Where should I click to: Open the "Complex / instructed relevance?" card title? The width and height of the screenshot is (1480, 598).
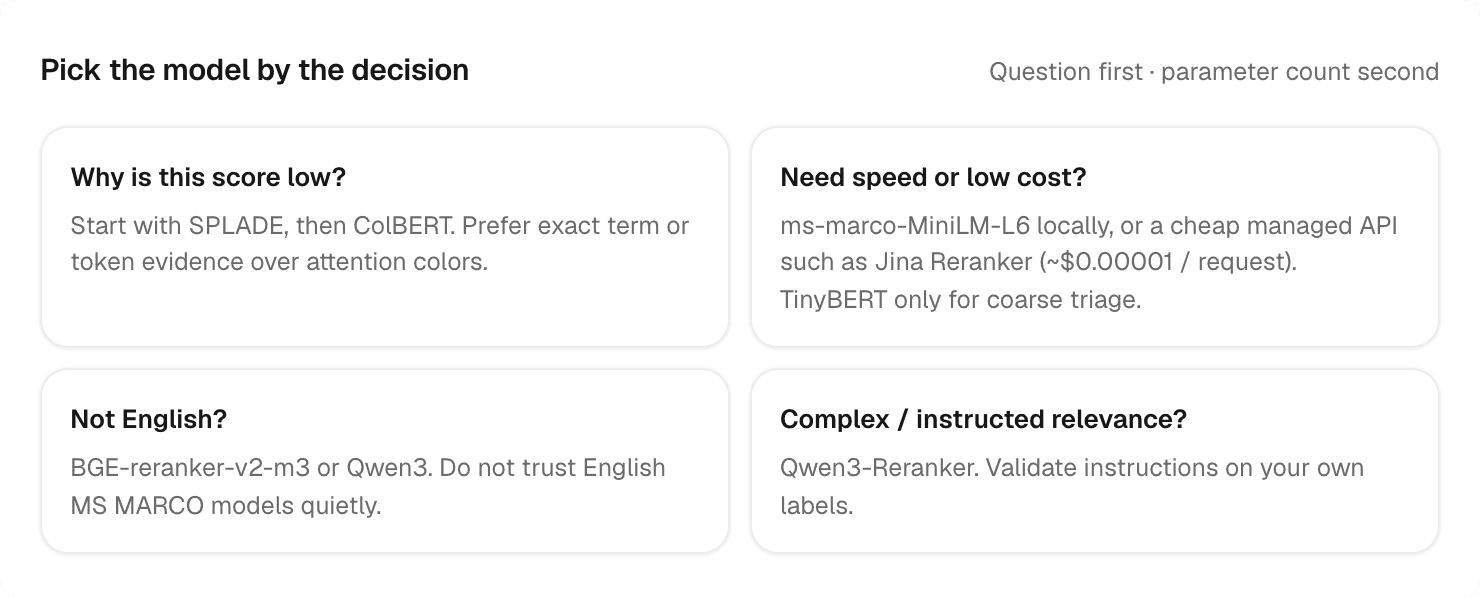pos(983,420)
